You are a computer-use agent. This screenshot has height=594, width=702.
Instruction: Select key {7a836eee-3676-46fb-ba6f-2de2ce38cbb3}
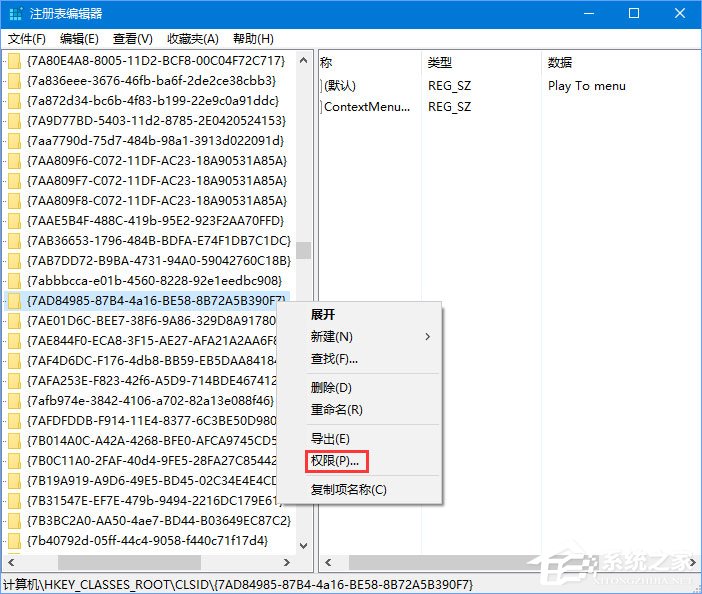[x=151, y=81]
